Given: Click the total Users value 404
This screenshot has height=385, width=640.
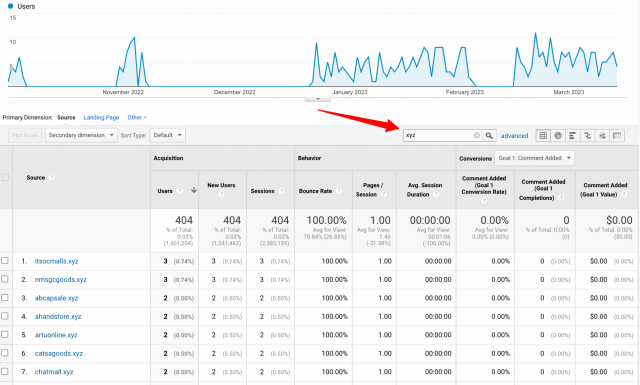Looking at the screenshot, I should 184,220.
